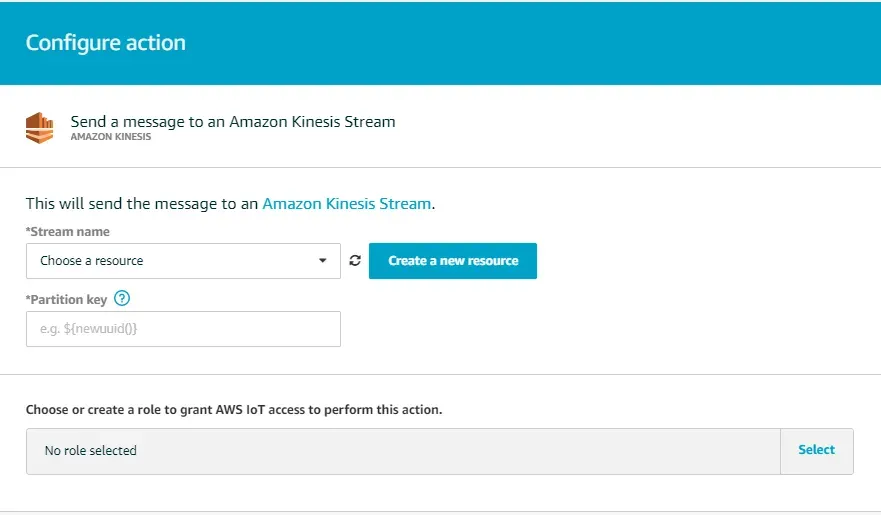Click the No role selected field
881x515 pixels.
(403, 451)
